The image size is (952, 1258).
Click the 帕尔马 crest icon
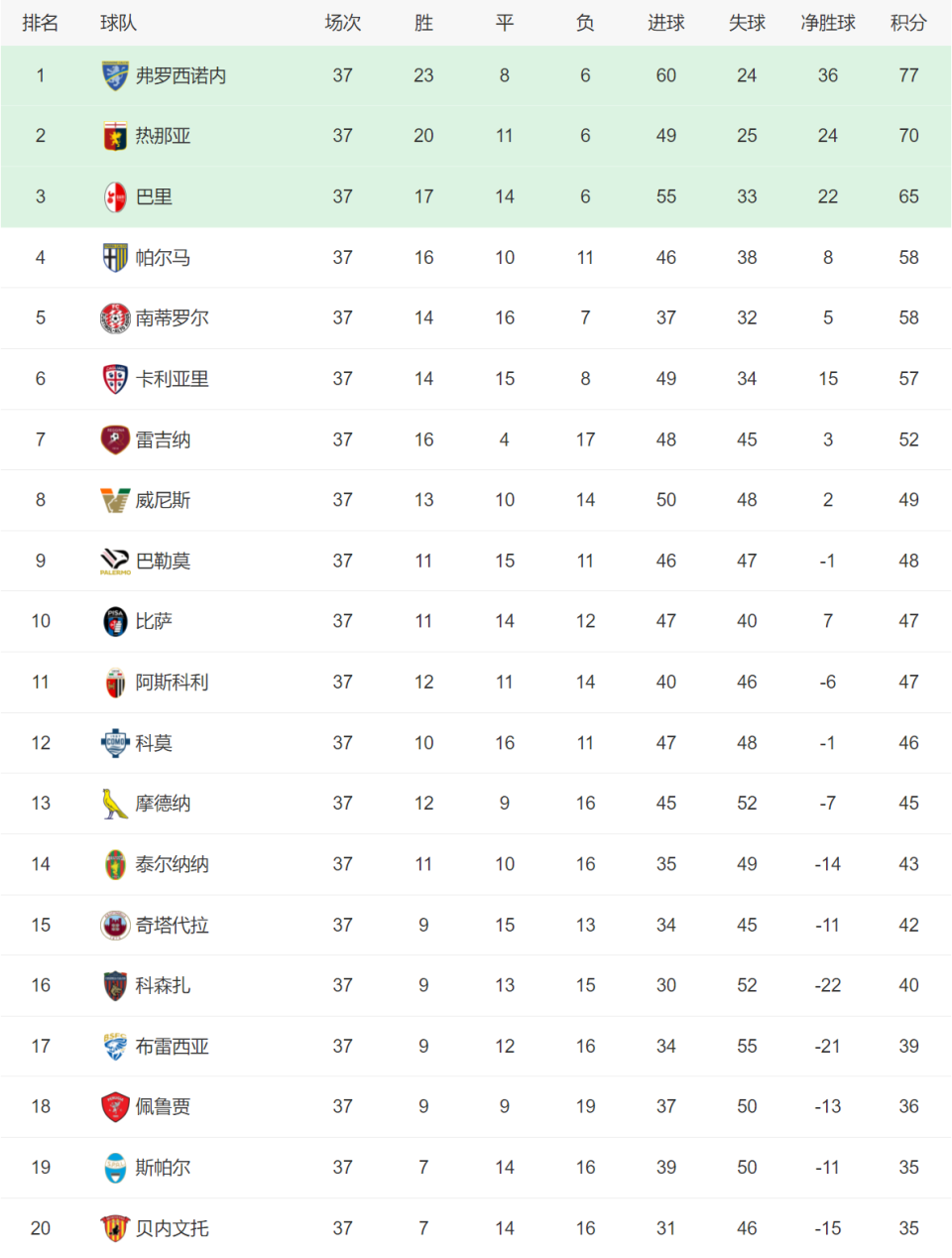[x=115, y=258]
